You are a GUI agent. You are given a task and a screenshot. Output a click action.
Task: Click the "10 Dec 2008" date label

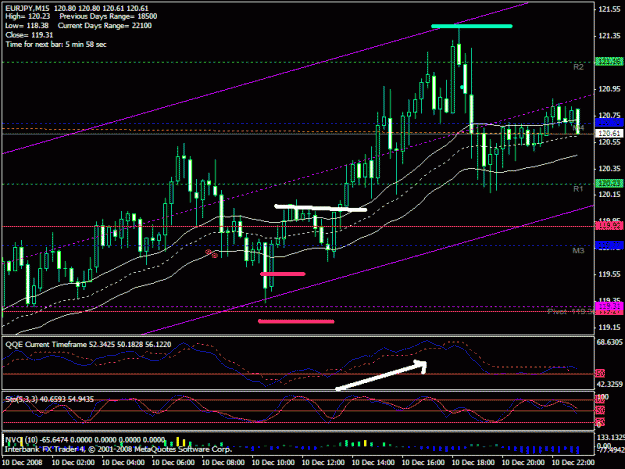(x=22, y=463)
